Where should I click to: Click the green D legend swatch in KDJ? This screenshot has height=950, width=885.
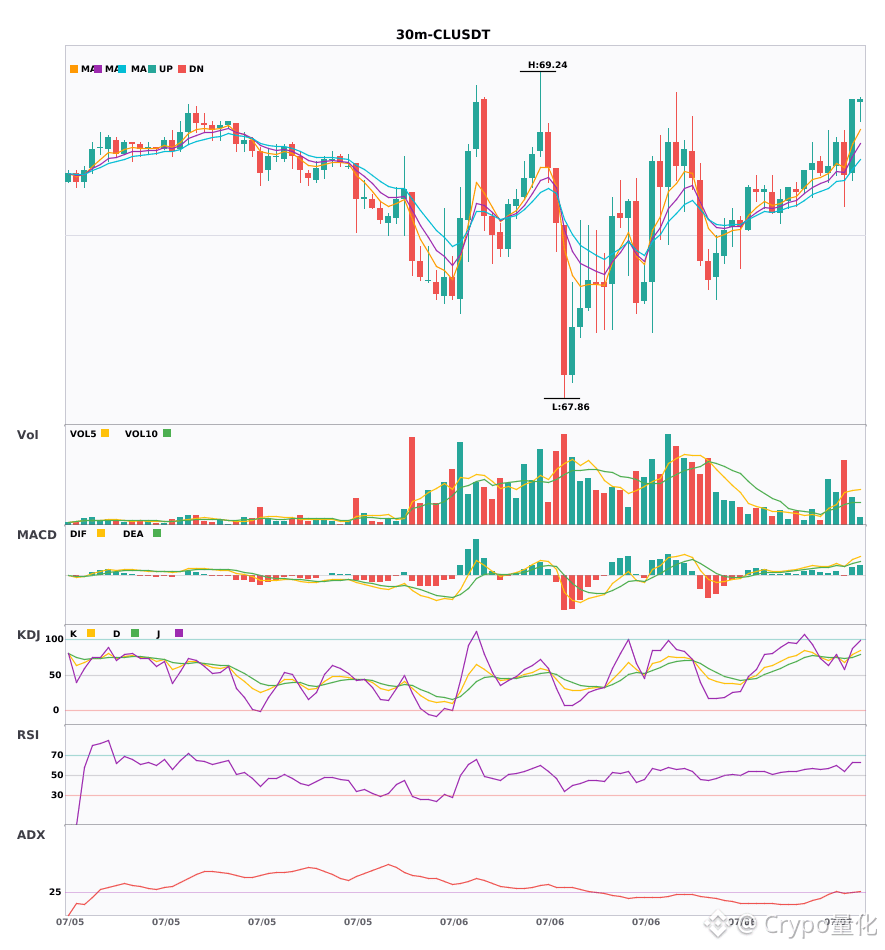(x=135, y=633)
